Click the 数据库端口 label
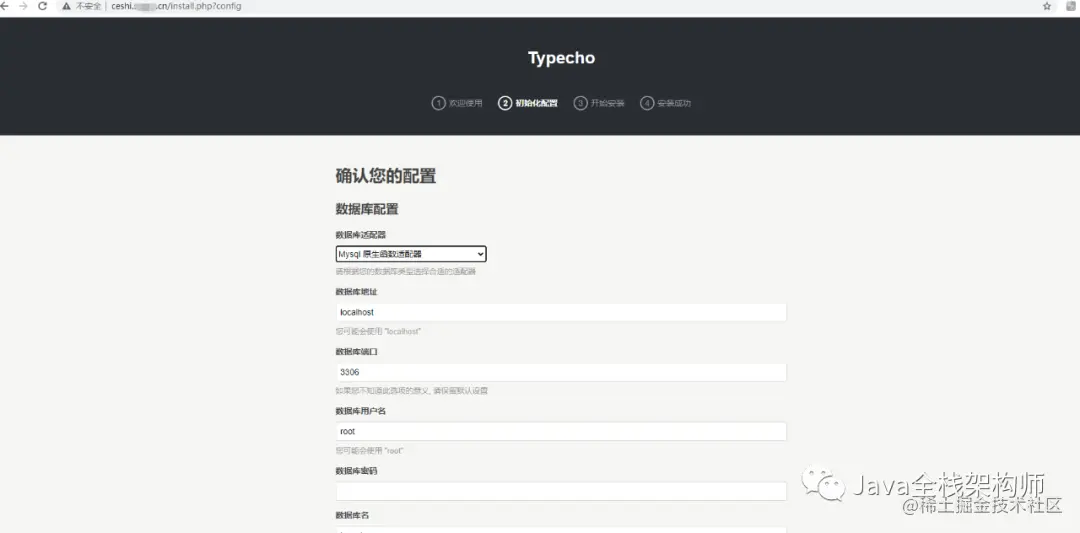This screenshot has height=533, width=1080. pyautogui.click(x=356, y=352)
